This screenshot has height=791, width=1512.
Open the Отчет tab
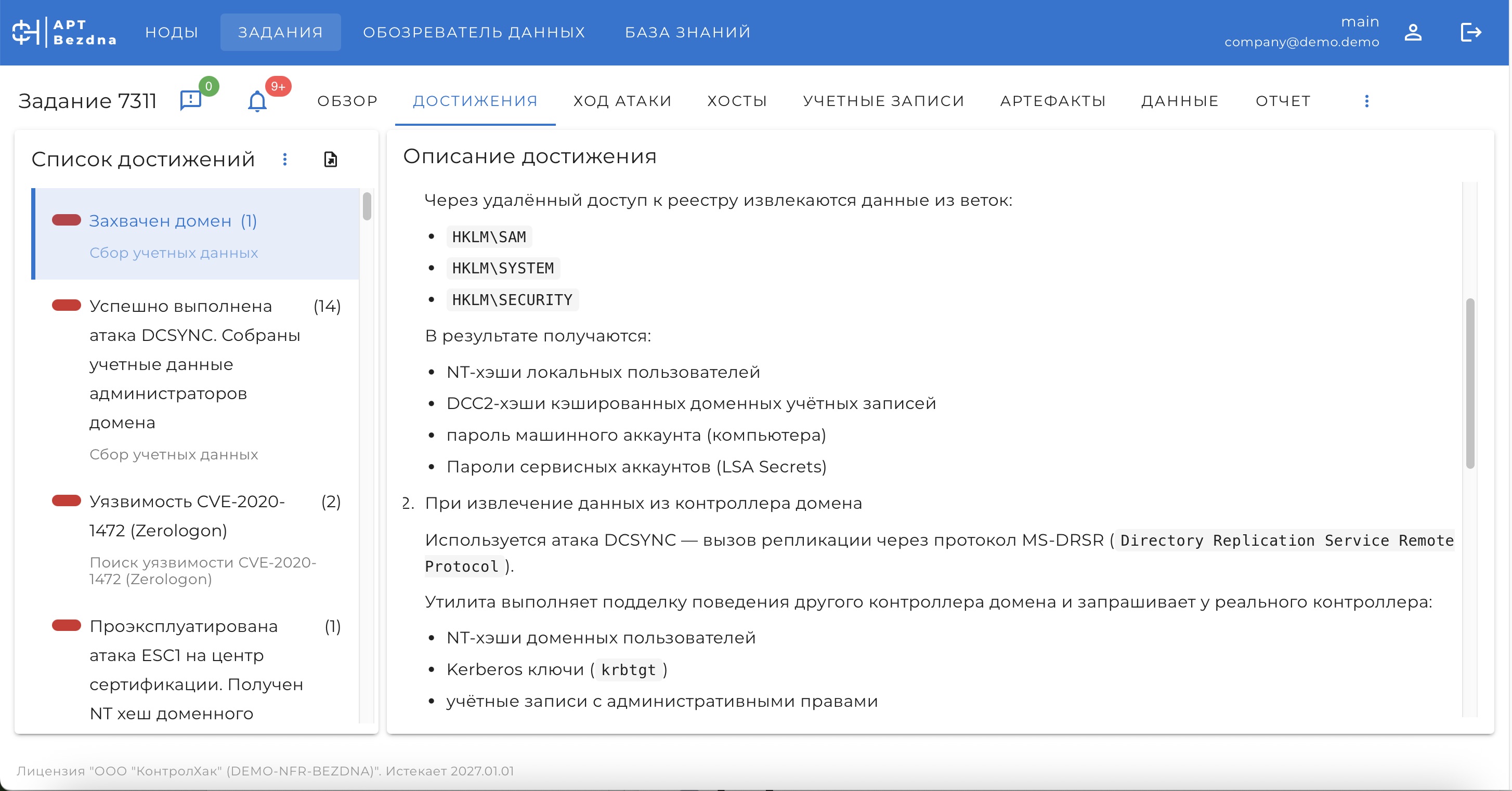tap(1283, 101)
